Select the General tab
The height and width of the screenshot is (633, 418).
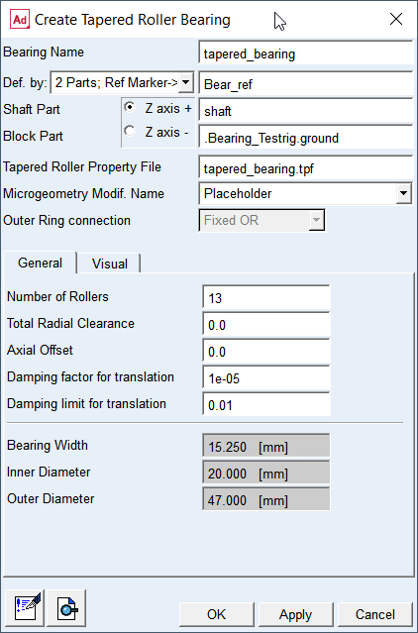40,263
